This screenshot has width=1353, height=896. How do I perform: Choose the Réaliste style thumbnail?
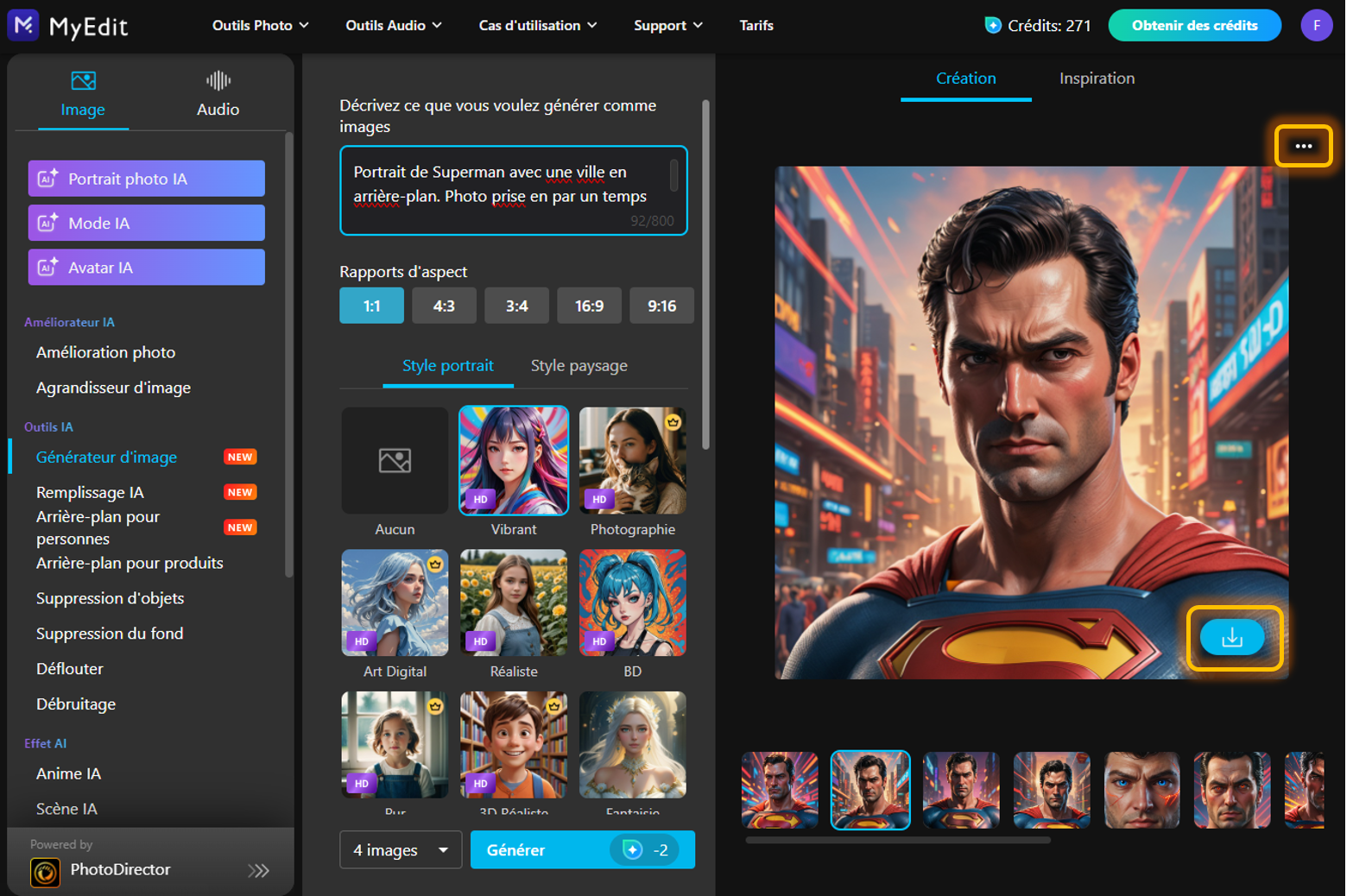[514, 603]
